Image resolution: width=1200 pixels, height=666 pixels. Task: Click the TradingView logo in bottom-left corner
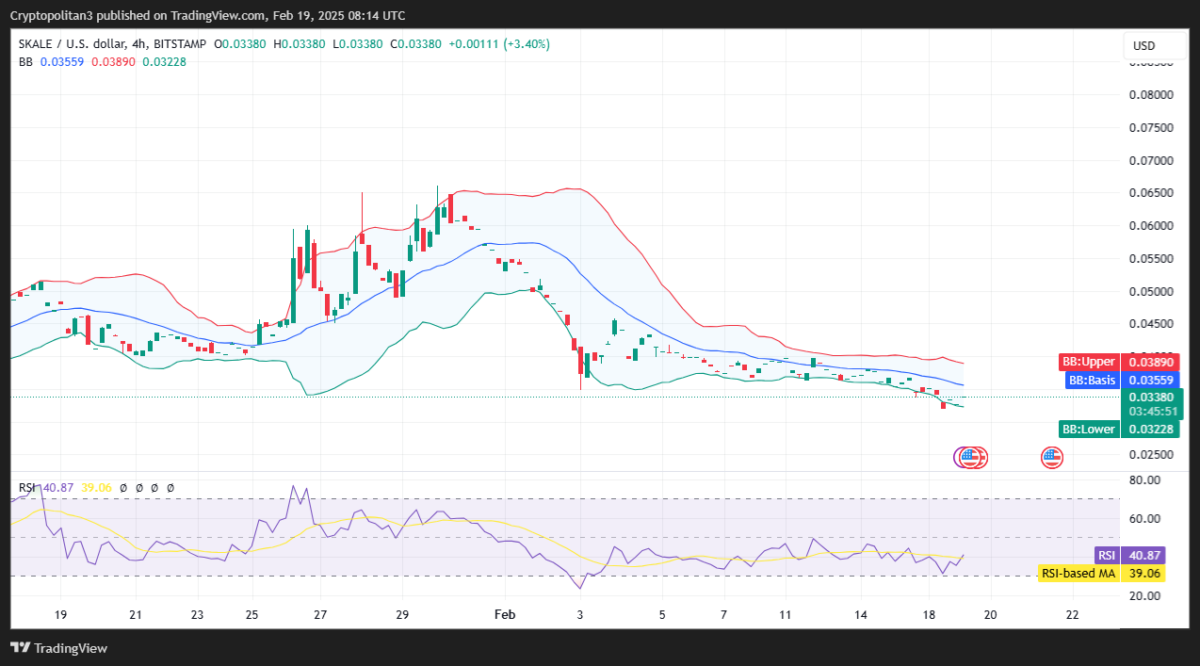click(x=58, y=647)
